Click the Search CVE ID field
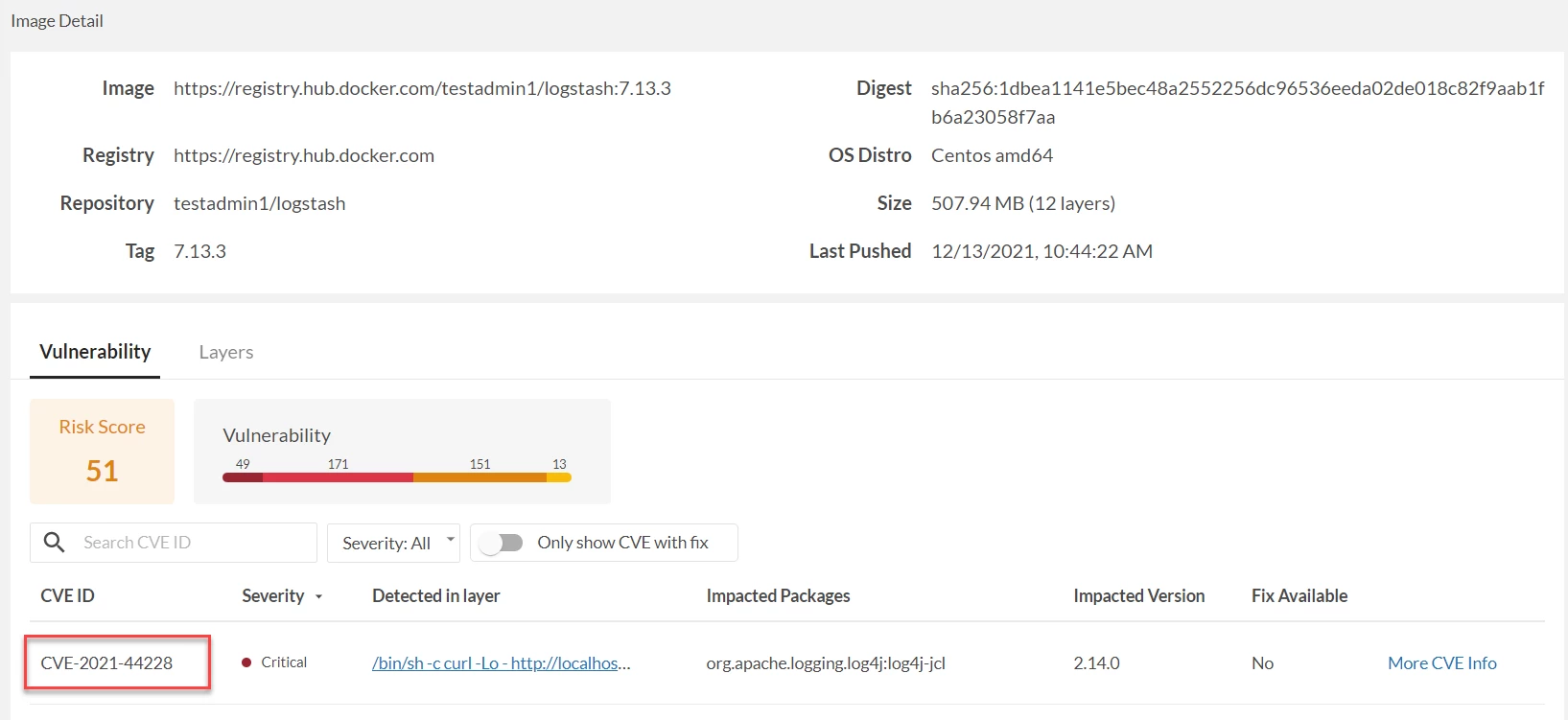 pos(174,543)
